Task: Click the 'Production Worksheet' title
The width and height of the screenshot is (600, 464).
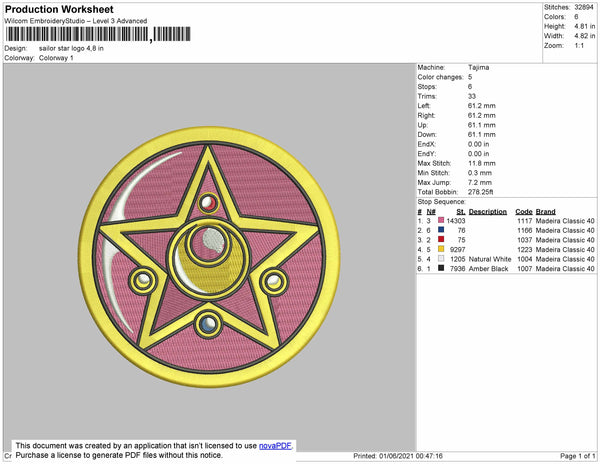Action: click(x=59, y=9)
